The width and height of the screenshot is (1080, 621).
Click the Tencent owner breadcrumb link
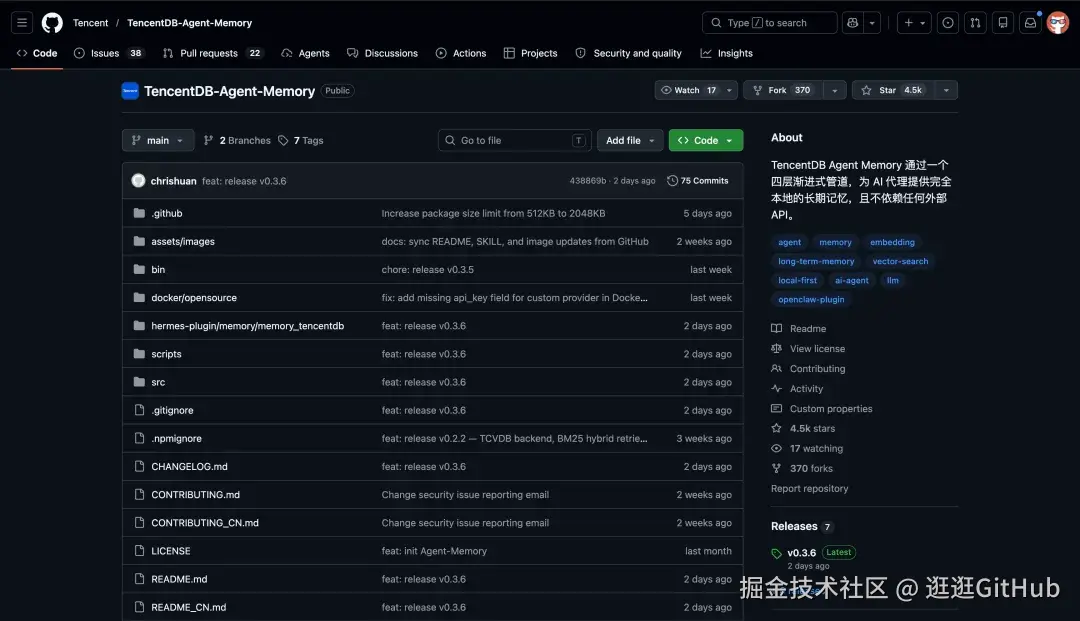pos(90,23)
